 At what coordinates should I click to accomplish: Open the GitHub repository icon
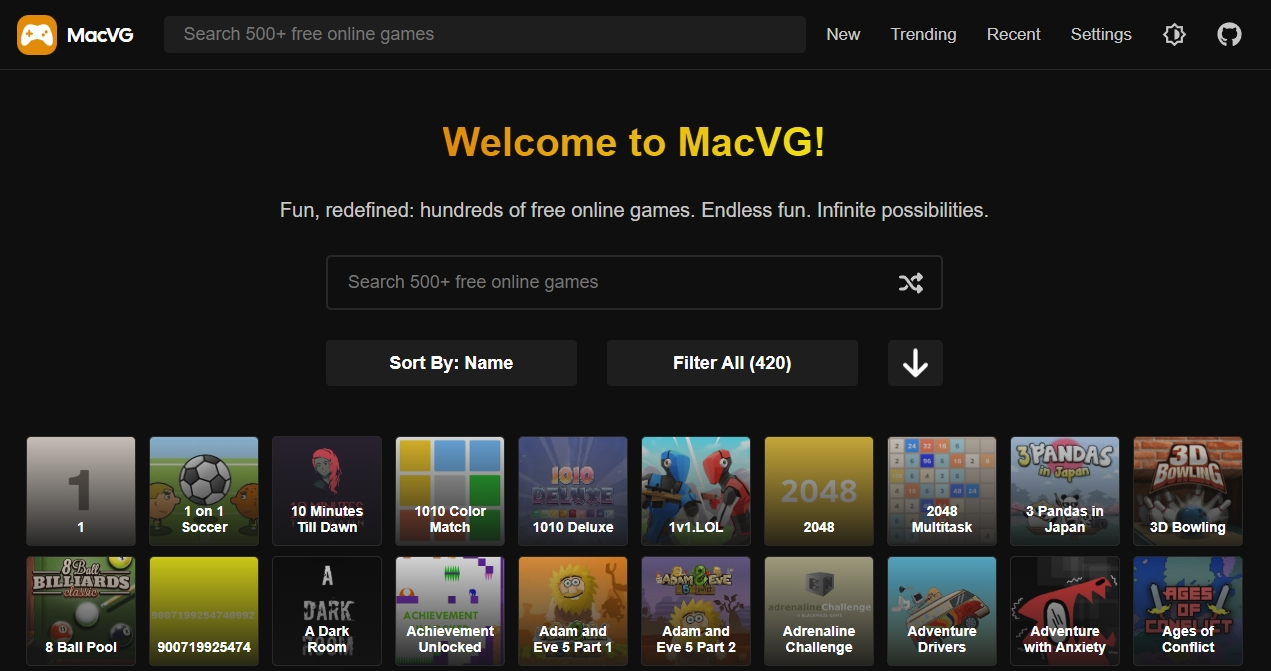pyautogui.click(x=1229, y=35)
